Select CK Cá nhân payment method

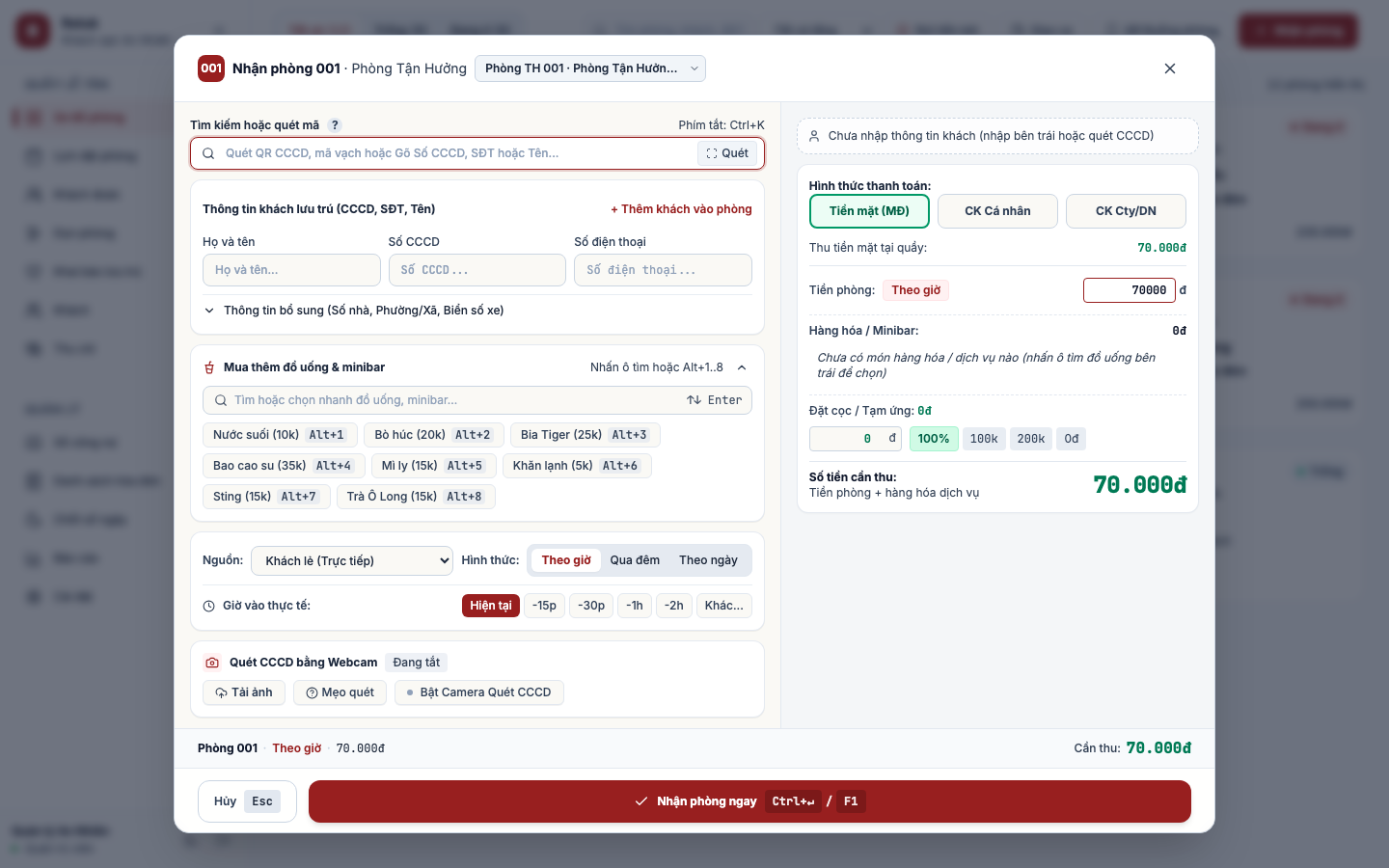(997, 211)
